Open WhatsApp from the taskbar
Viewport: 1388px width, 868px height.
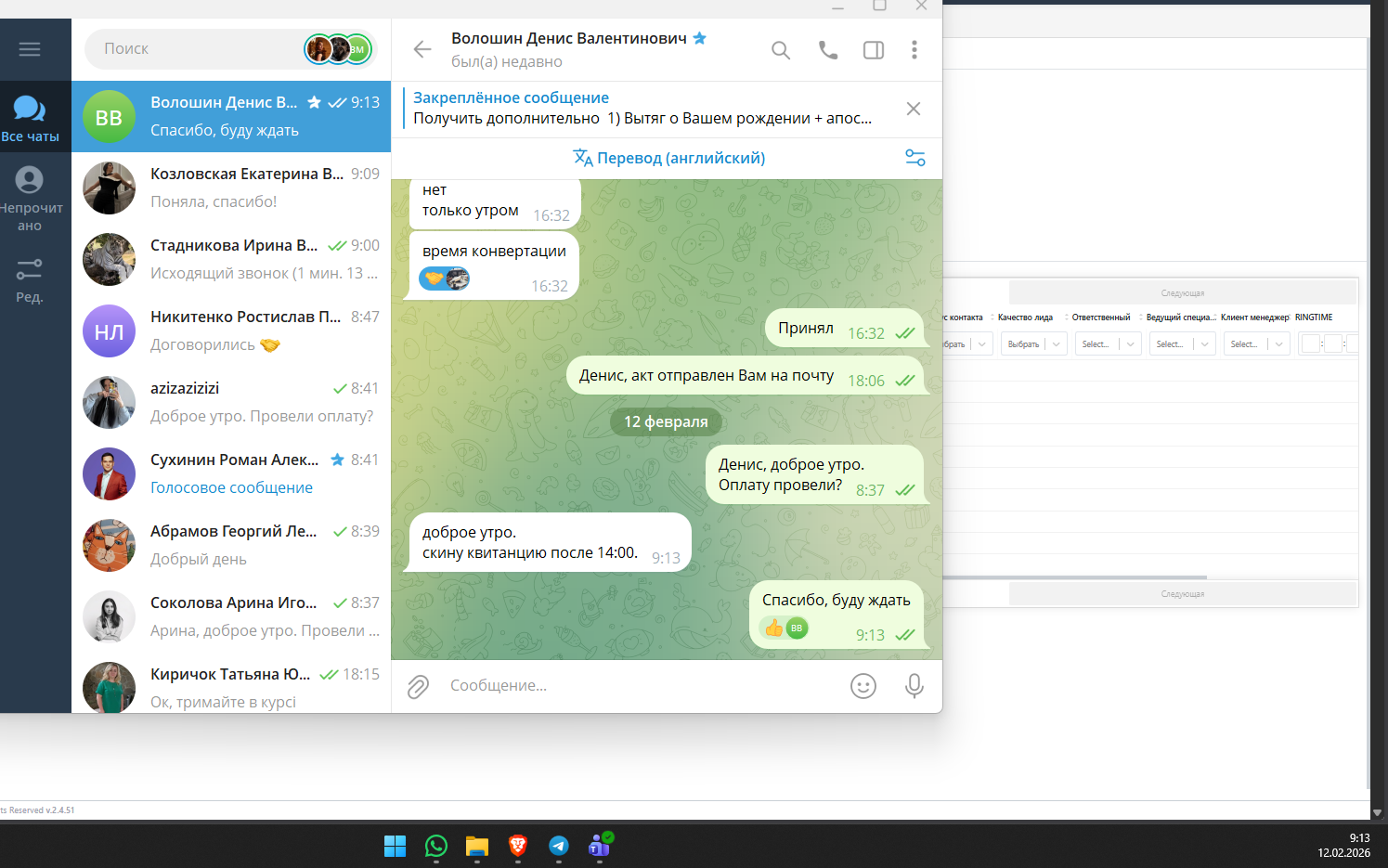pos(436,846)
